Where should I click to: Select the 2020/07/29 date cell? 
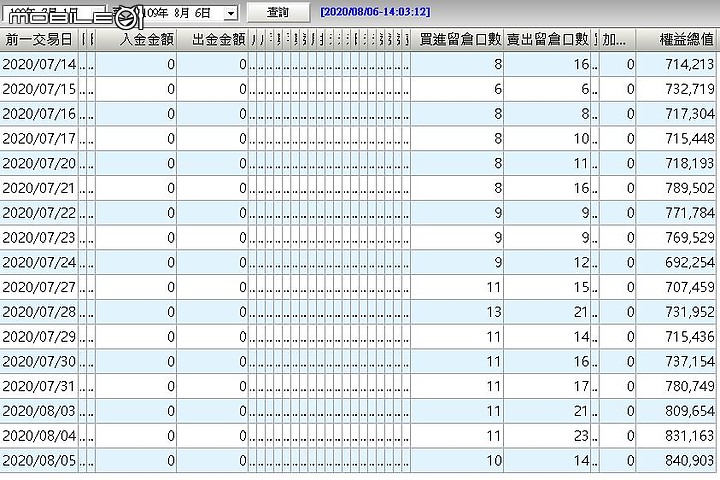click(39, 337)
